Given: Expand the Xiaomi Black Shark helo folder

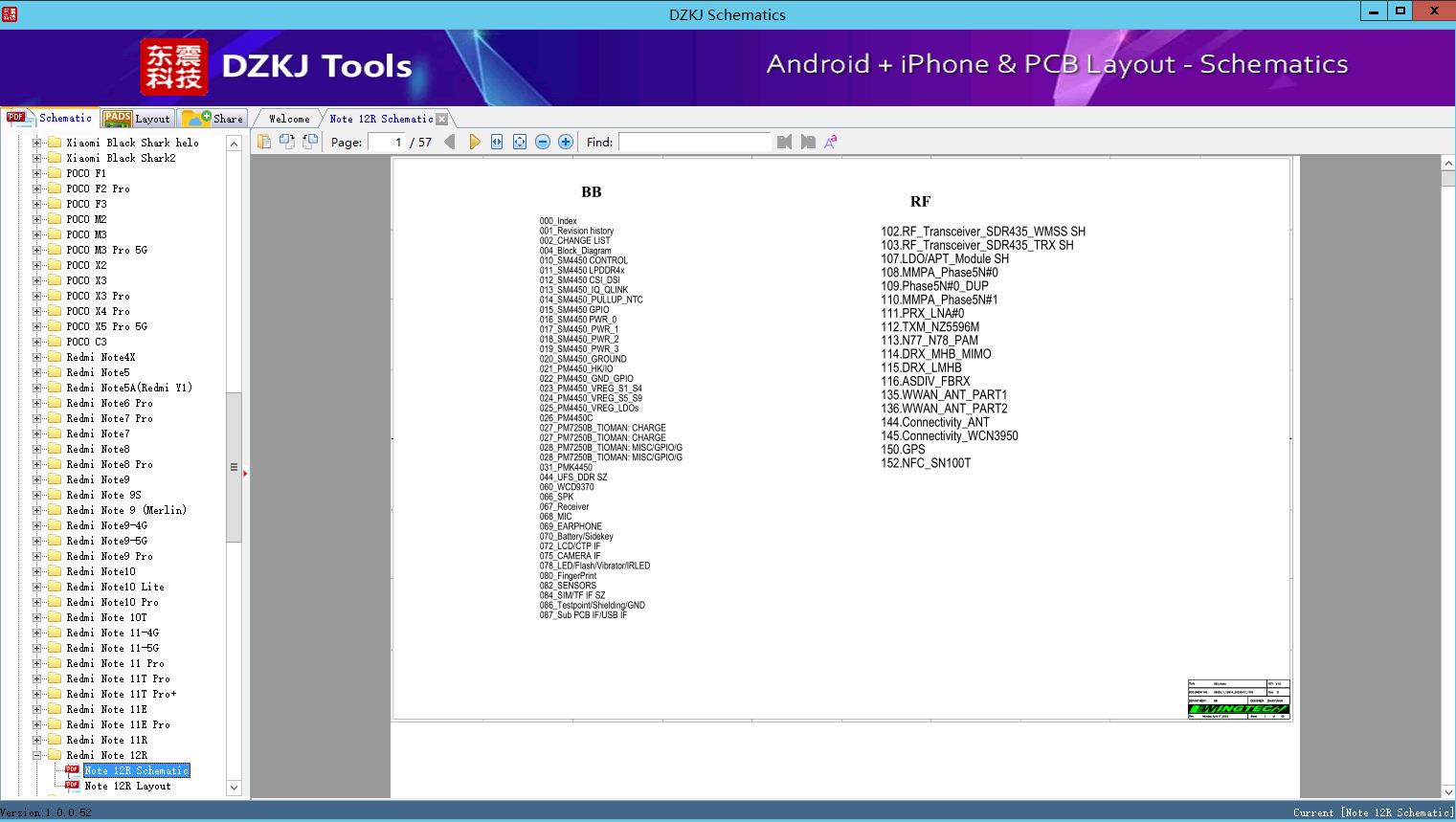Looking at the screenshot, I should point(37,143).
